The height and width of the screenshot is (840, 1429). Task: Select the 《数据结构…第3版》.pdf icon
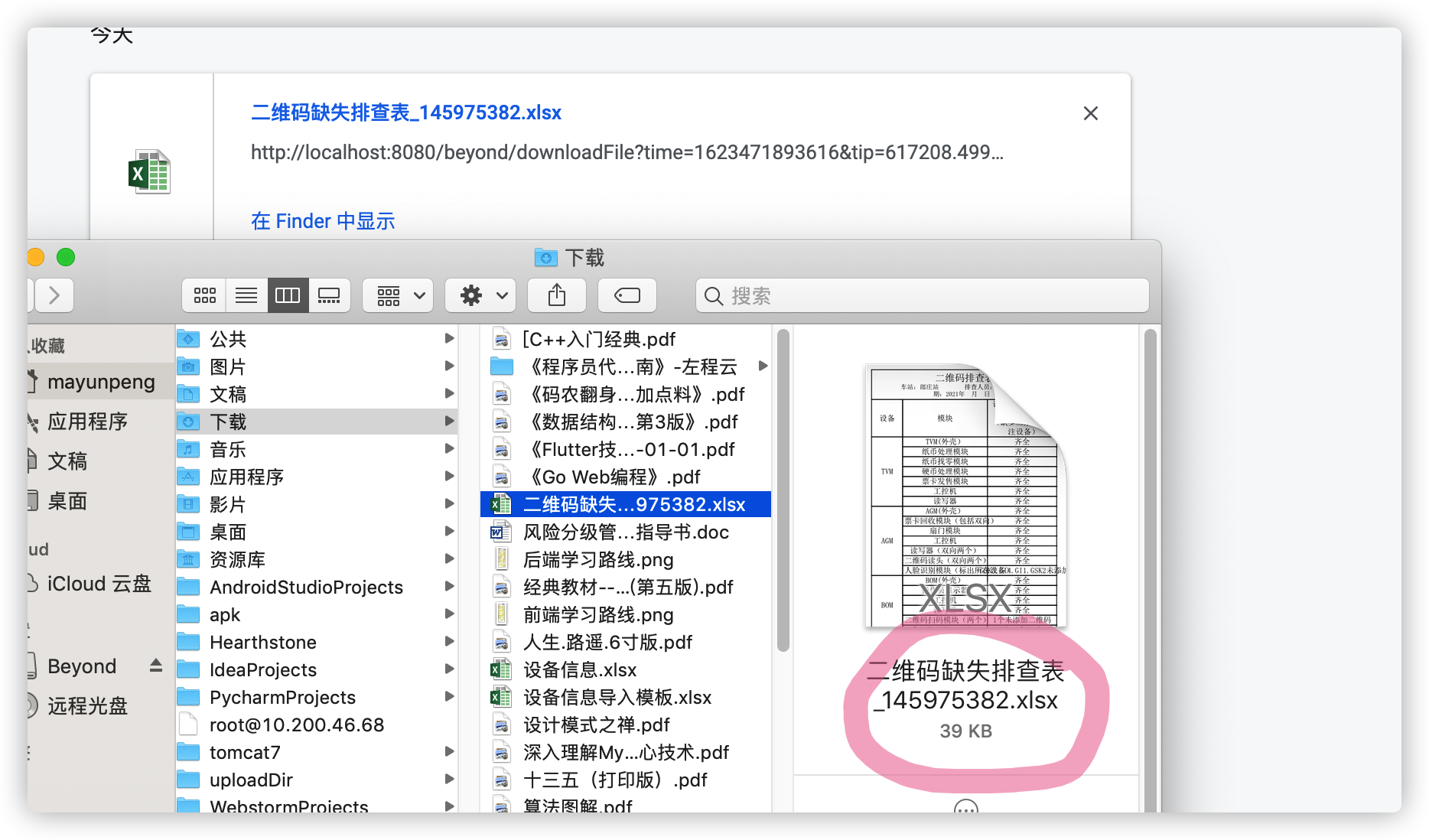click(502, 422)
